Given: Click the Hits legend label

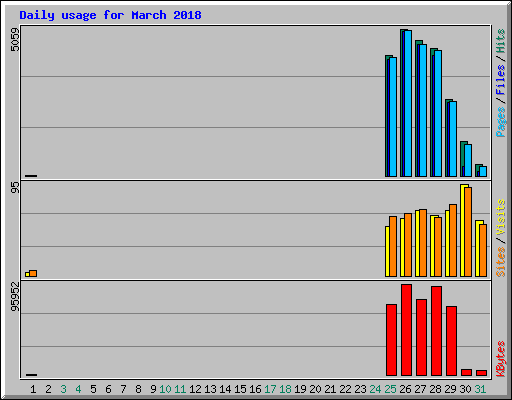Looking at the screenshot, I should pos(501,41).
